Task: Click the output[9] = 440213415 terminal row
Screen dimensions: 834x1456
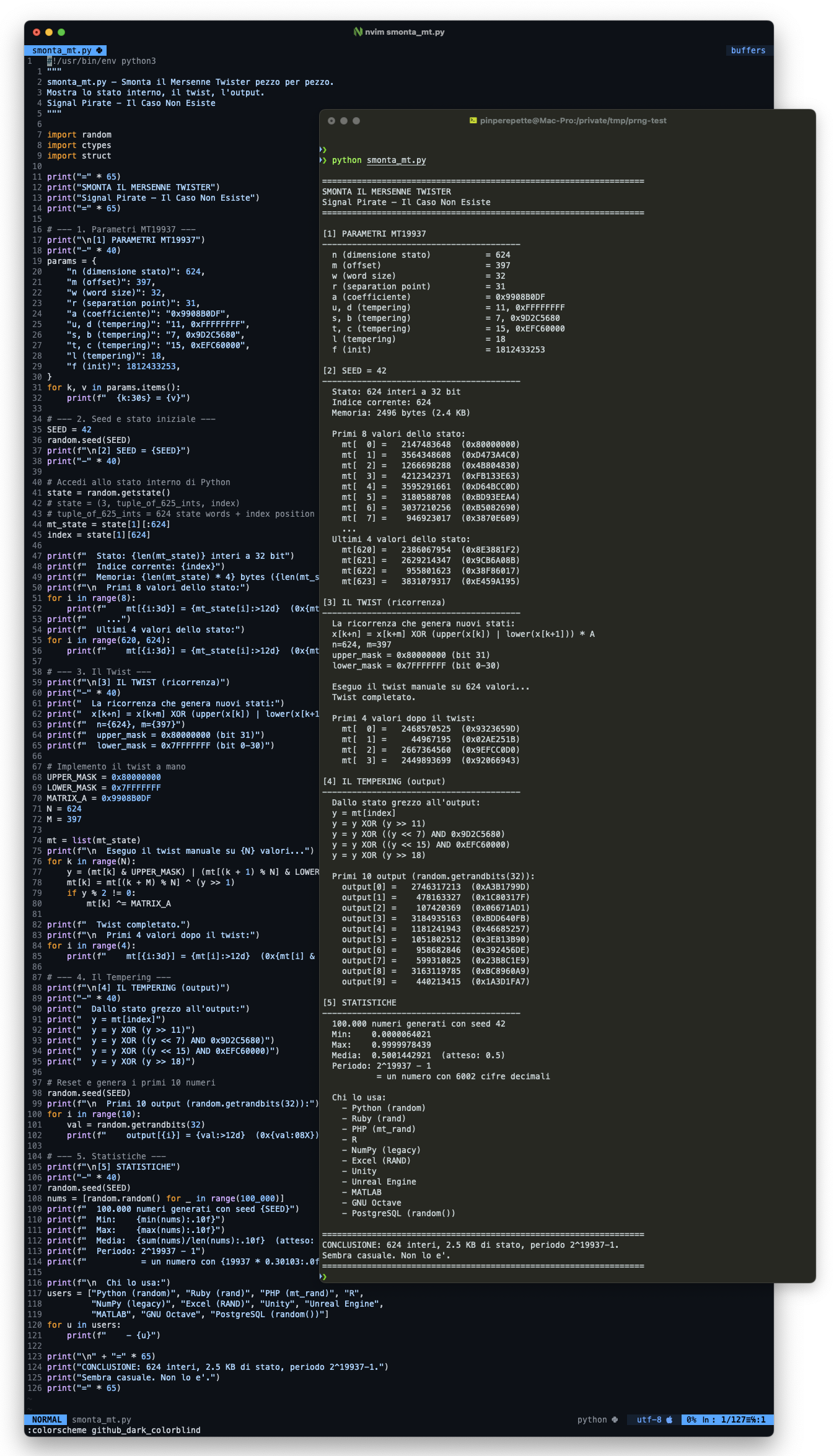Action: point(436,981)
